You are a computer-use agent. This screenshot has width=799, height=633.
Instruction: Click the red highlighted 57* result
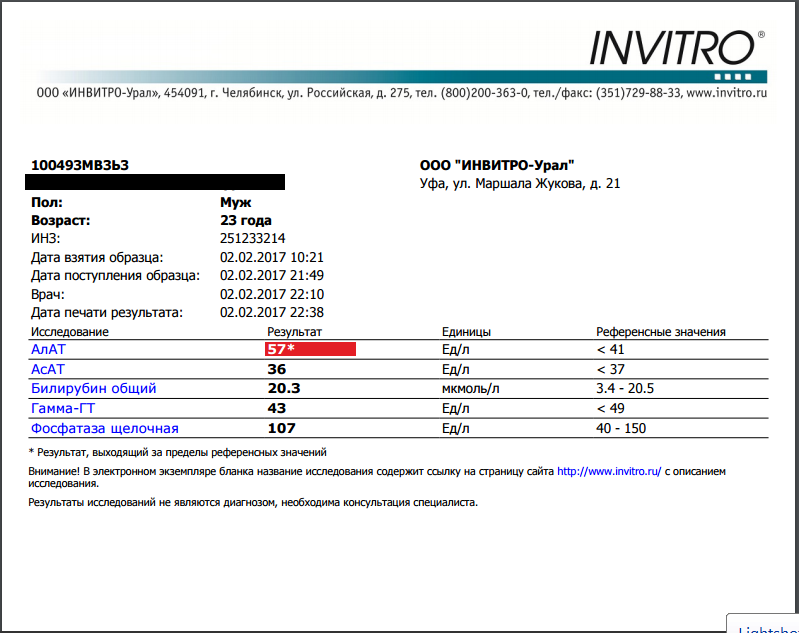pos(310,349)
